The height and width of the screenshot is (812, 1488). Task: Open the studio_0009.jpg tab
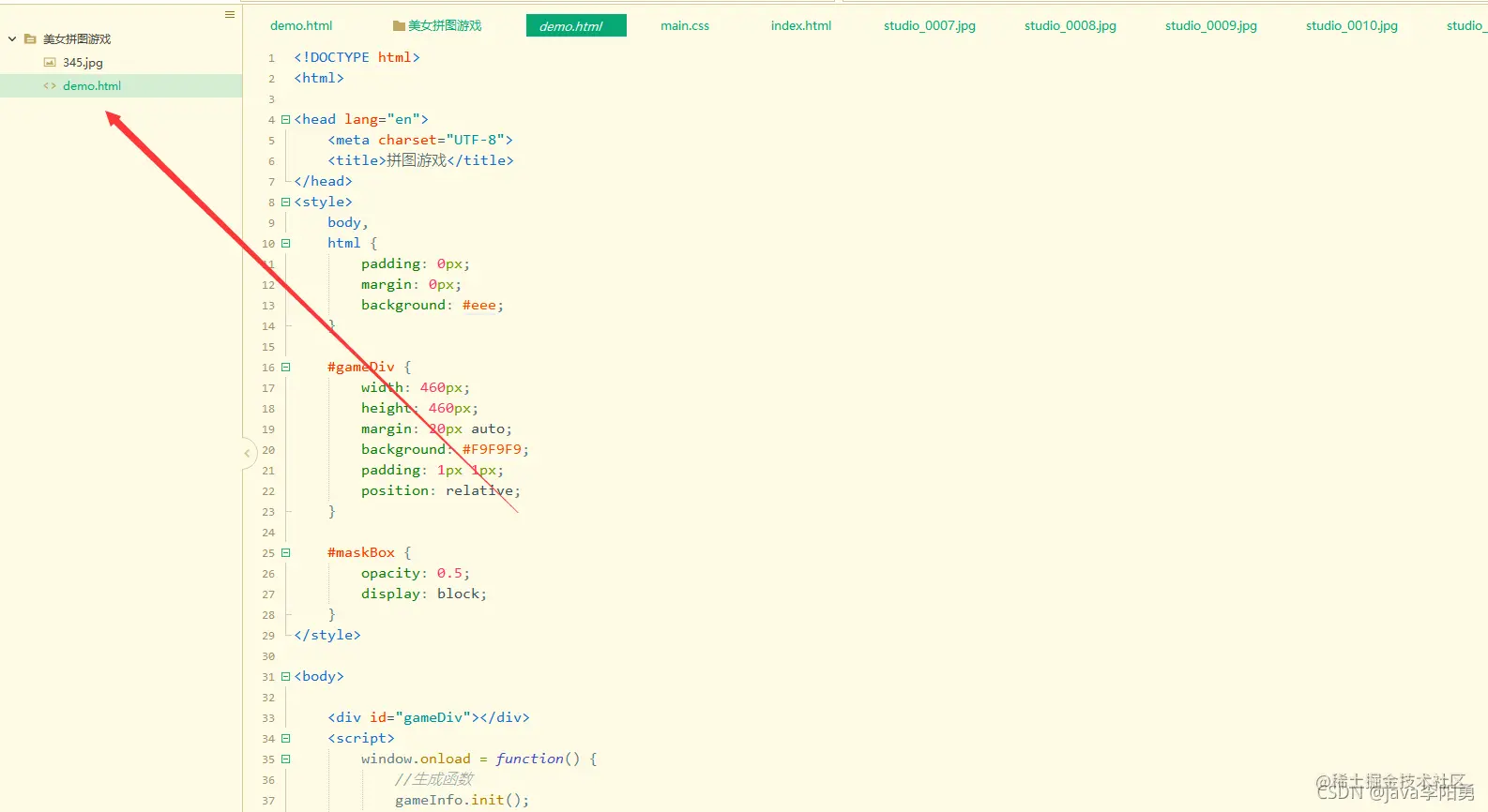click(1211, 26)
